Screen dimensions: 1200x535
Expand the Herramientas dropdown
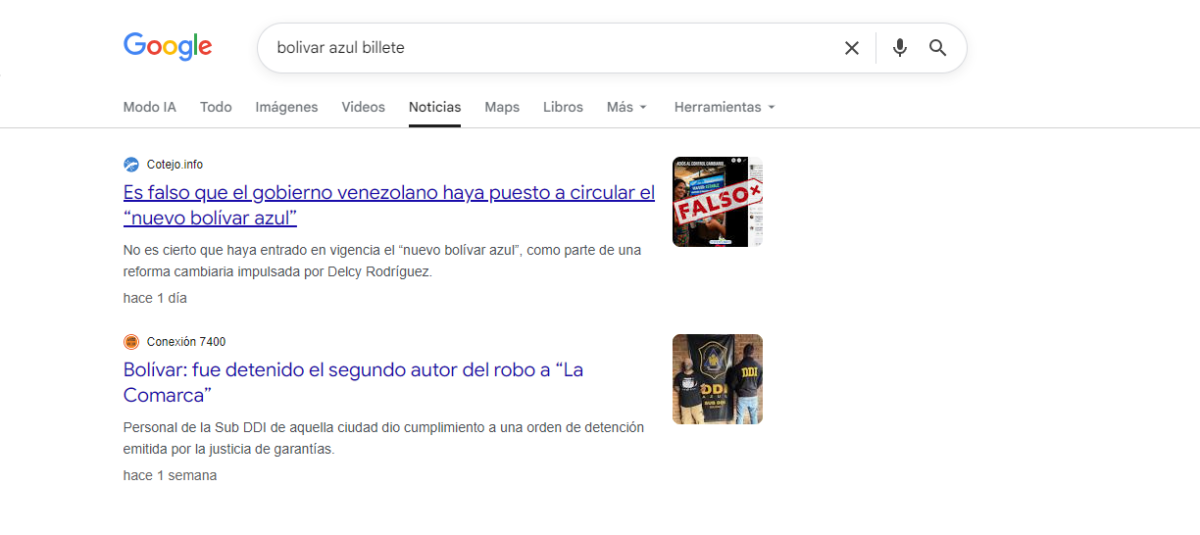[724, 107]
